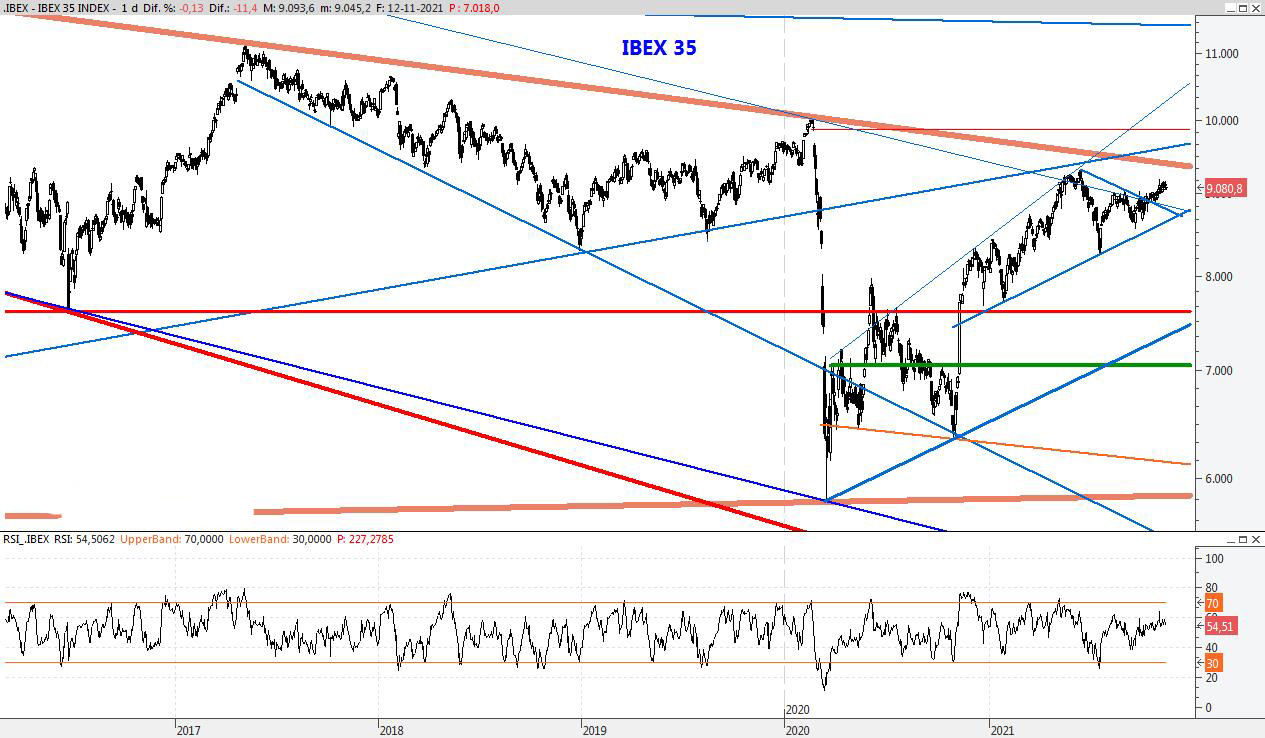Screen dimensions: 1265x738
Task: Minimize the IBEX 35 price chart panel
Action: coord(1229,8)
